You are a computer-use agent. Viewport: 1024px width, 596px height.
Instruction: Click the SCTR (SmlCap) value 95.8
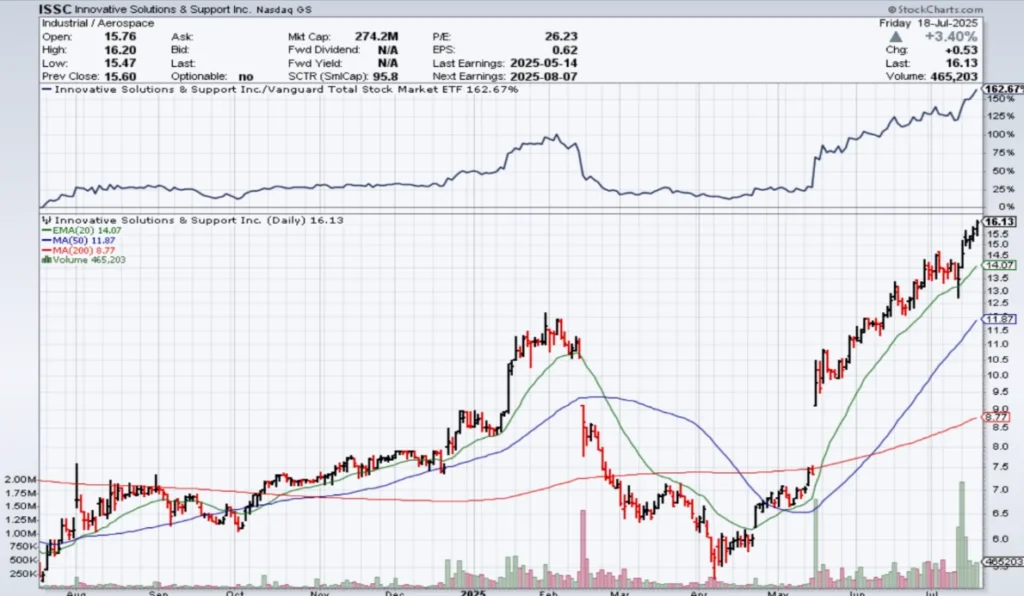pyautogui.click(x=385, y=76)
